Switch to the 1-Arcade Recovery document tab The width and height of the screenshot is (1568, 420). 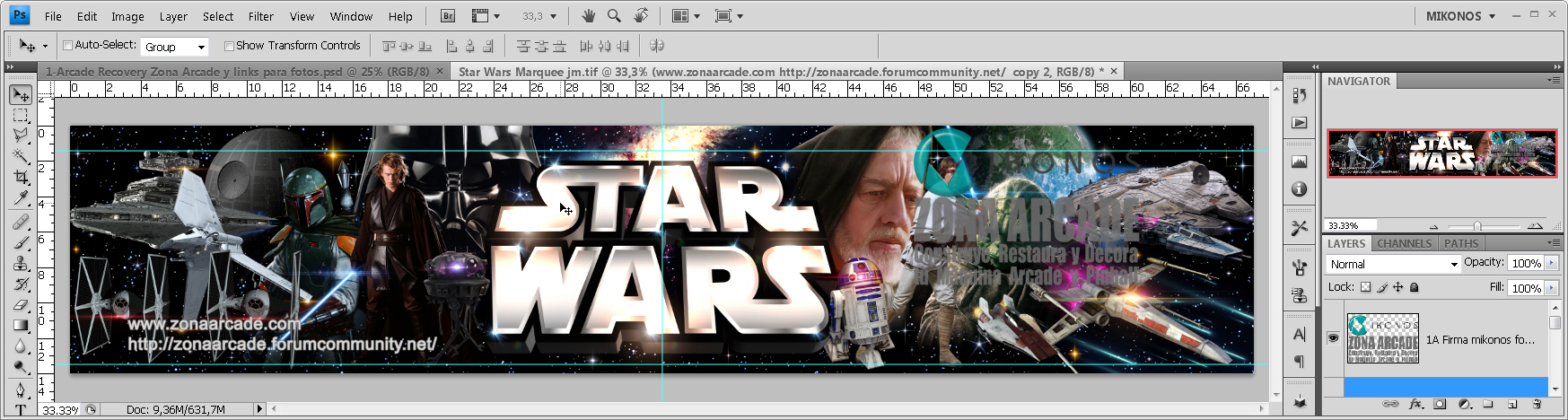238,71
